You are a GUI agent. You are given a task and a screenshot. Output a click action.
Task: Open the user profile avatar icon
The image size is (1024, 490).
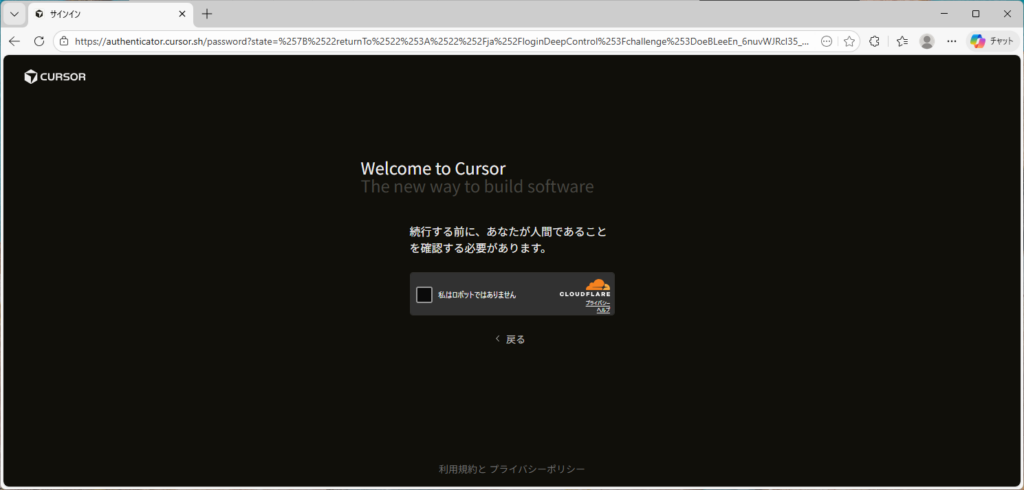click(x=927, y=41)
